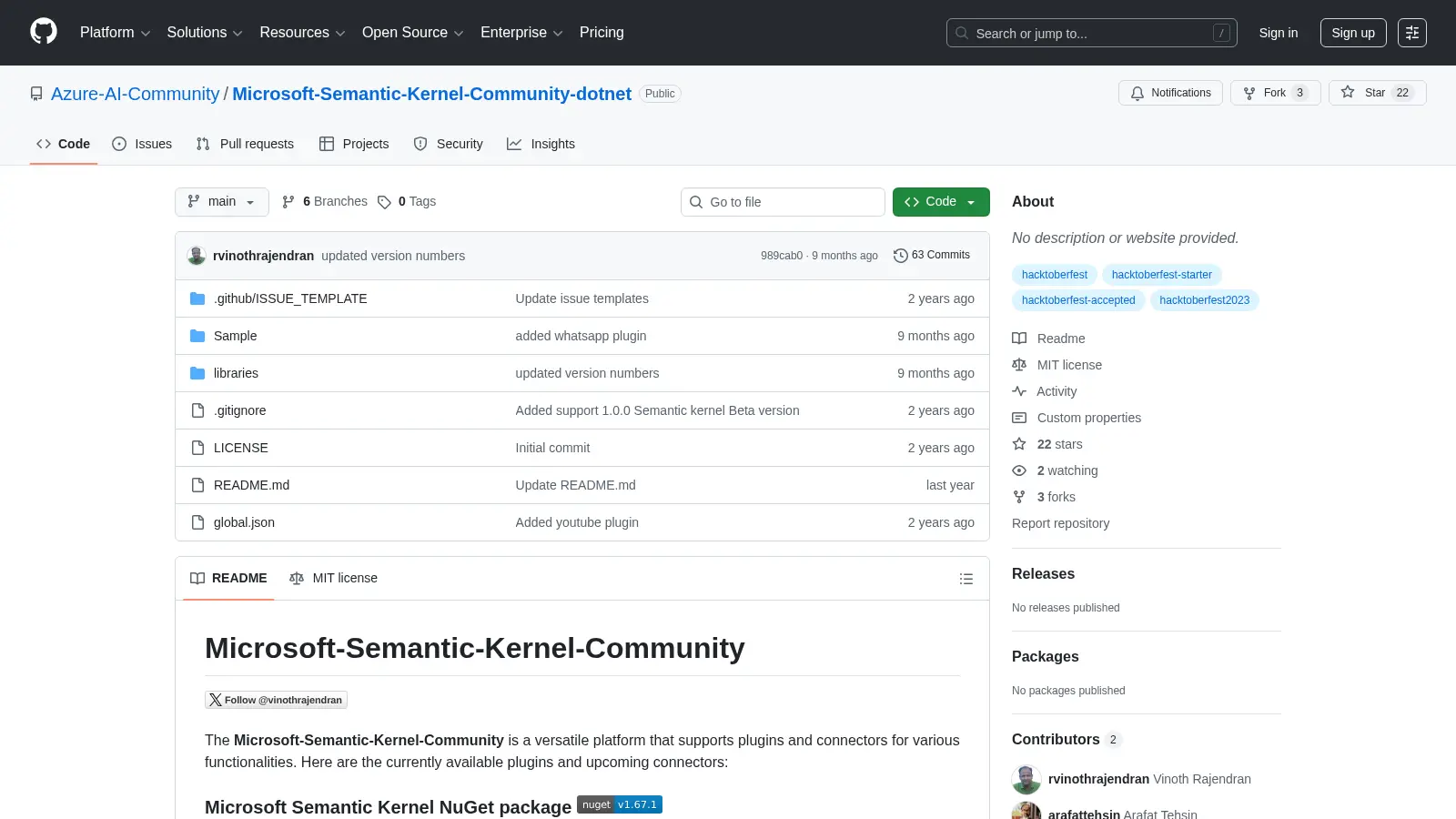Expand the Solutions menu
Viewport: 1456px width, 819px height.
click(205, 33)
